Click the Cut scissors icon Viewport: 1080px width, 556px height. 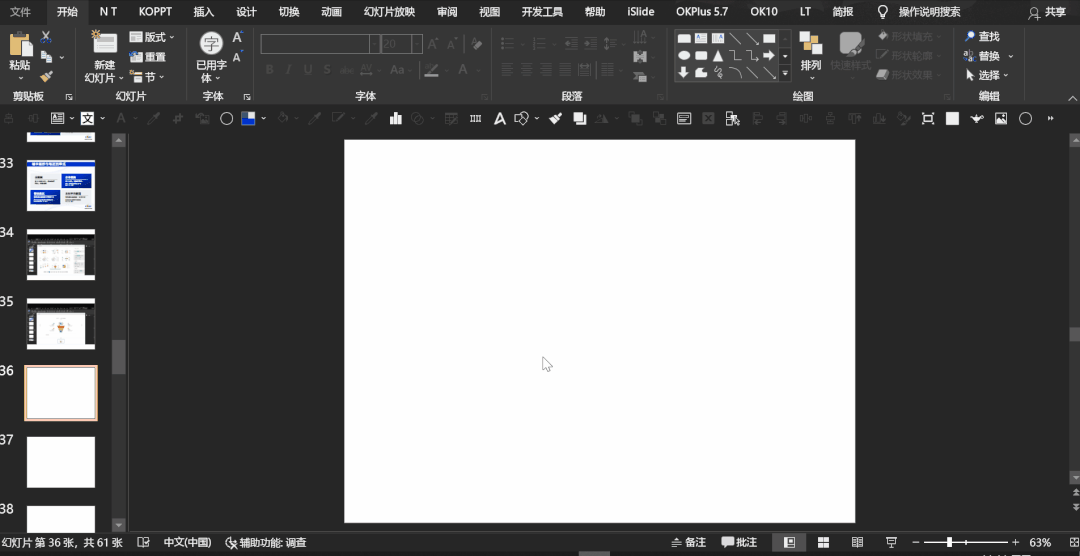tap(46, 37)
